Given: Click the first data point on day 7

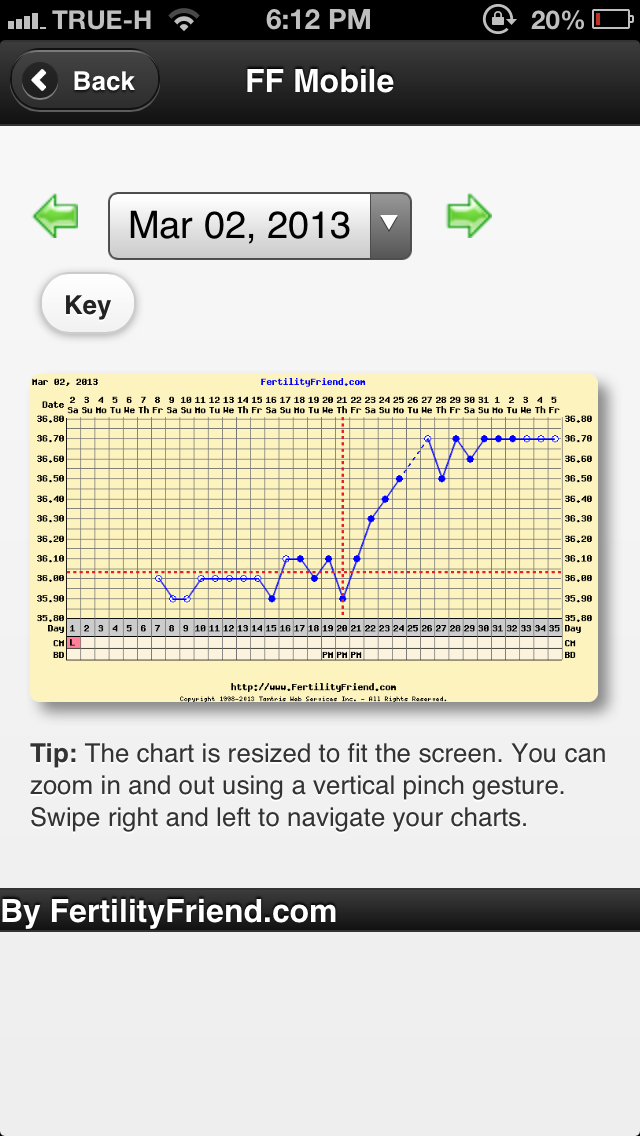Looking at the screenshot, I should click(158, 578).
